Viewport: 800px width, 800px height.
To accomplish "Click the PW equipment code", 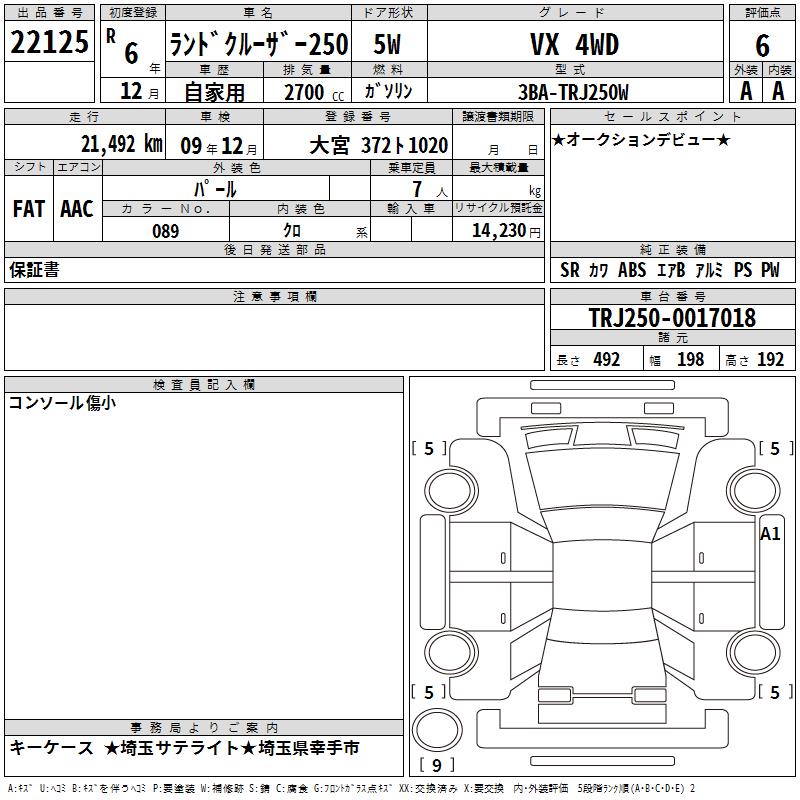I will tap(770, 270).
